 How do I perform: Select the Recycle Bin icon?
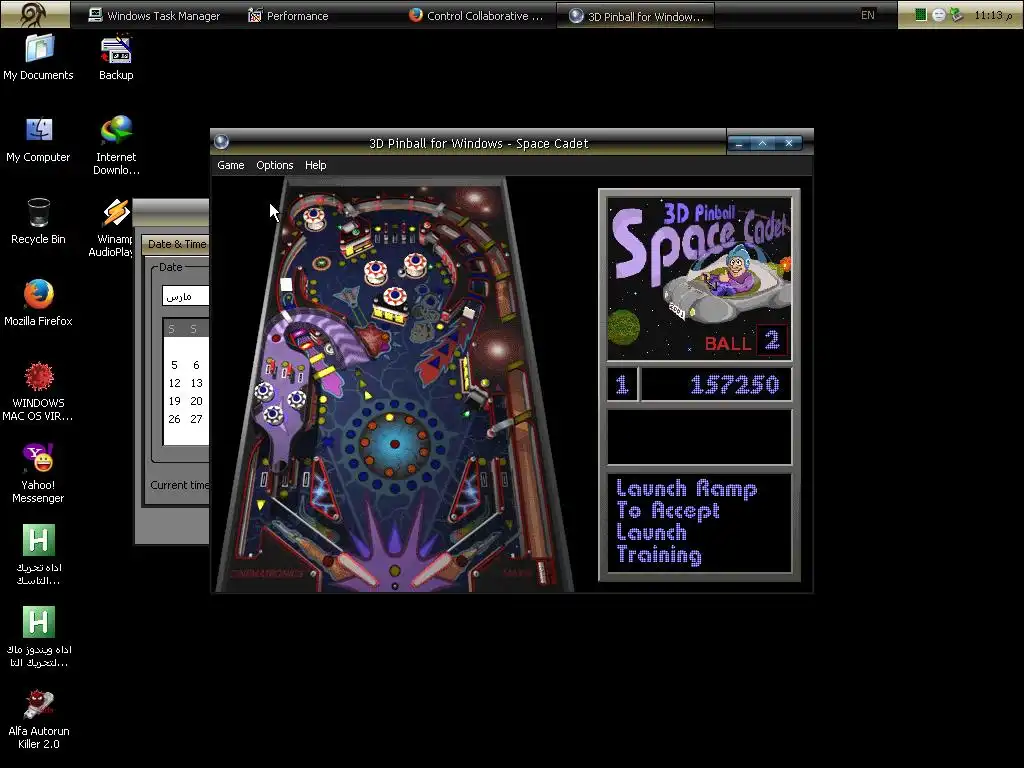pyautogui.click(x=39, y=221)
